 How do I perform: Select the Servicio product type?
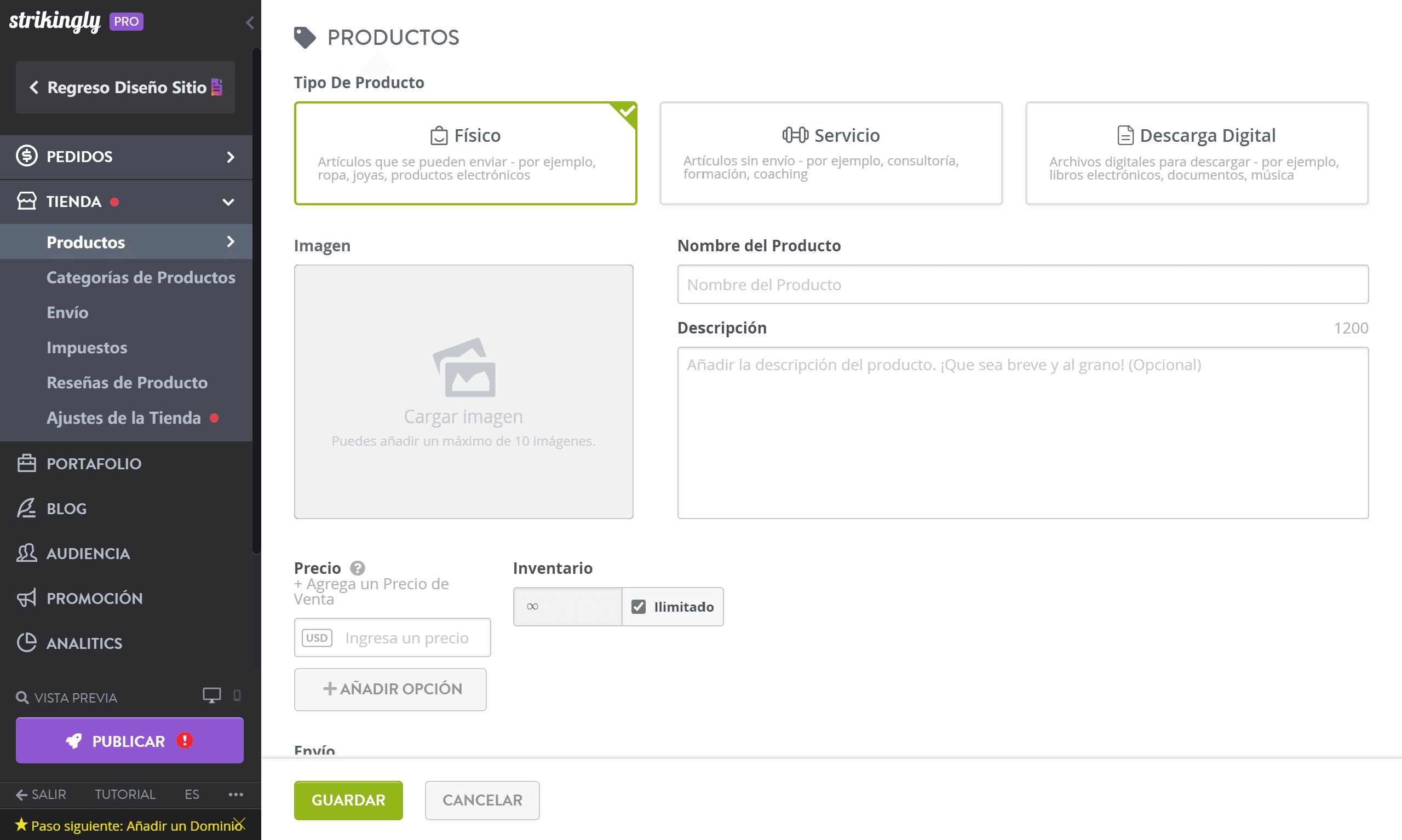(x=831, y=153)
